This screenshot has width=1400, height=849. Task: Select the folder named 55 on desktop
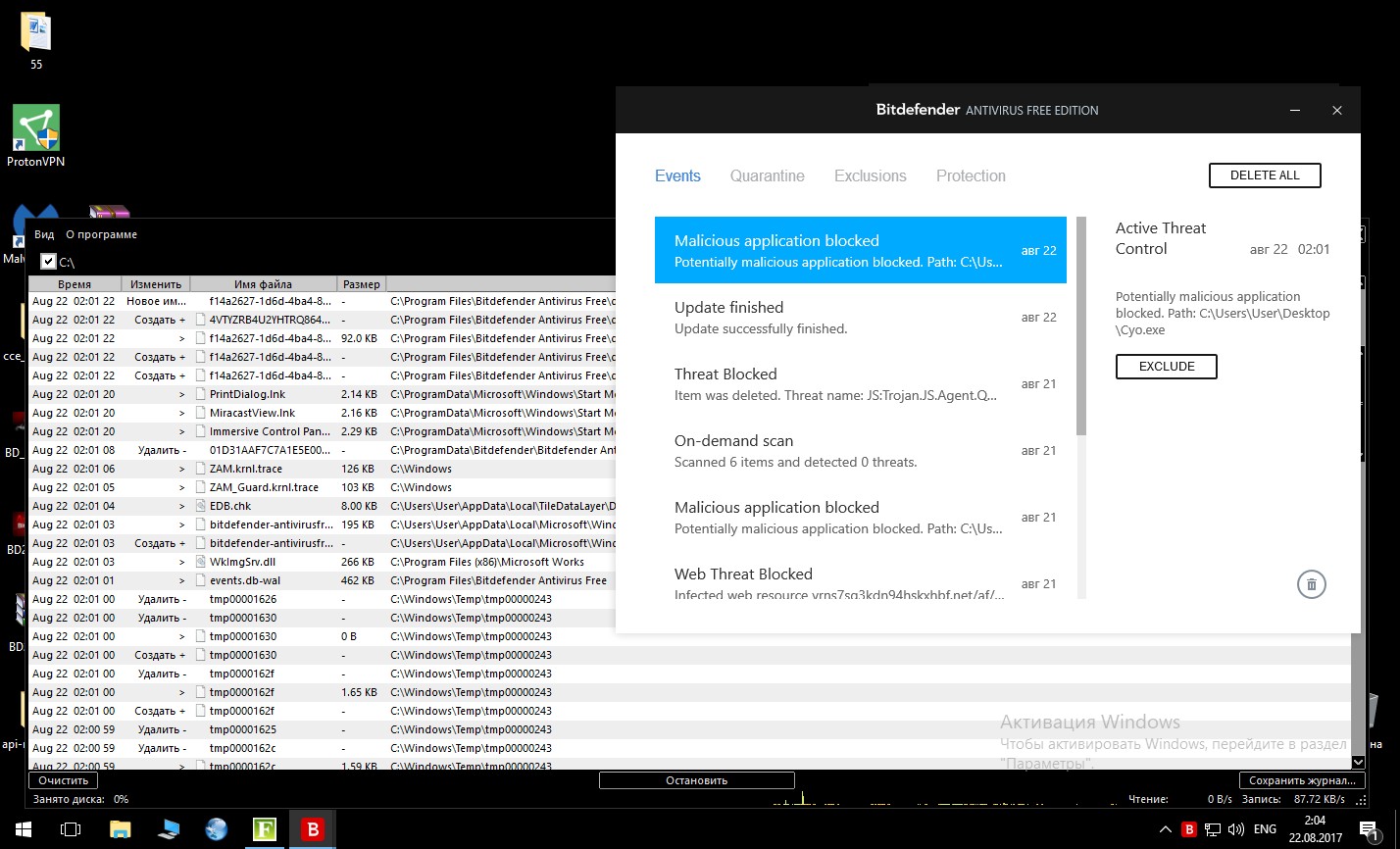(36, 41)
